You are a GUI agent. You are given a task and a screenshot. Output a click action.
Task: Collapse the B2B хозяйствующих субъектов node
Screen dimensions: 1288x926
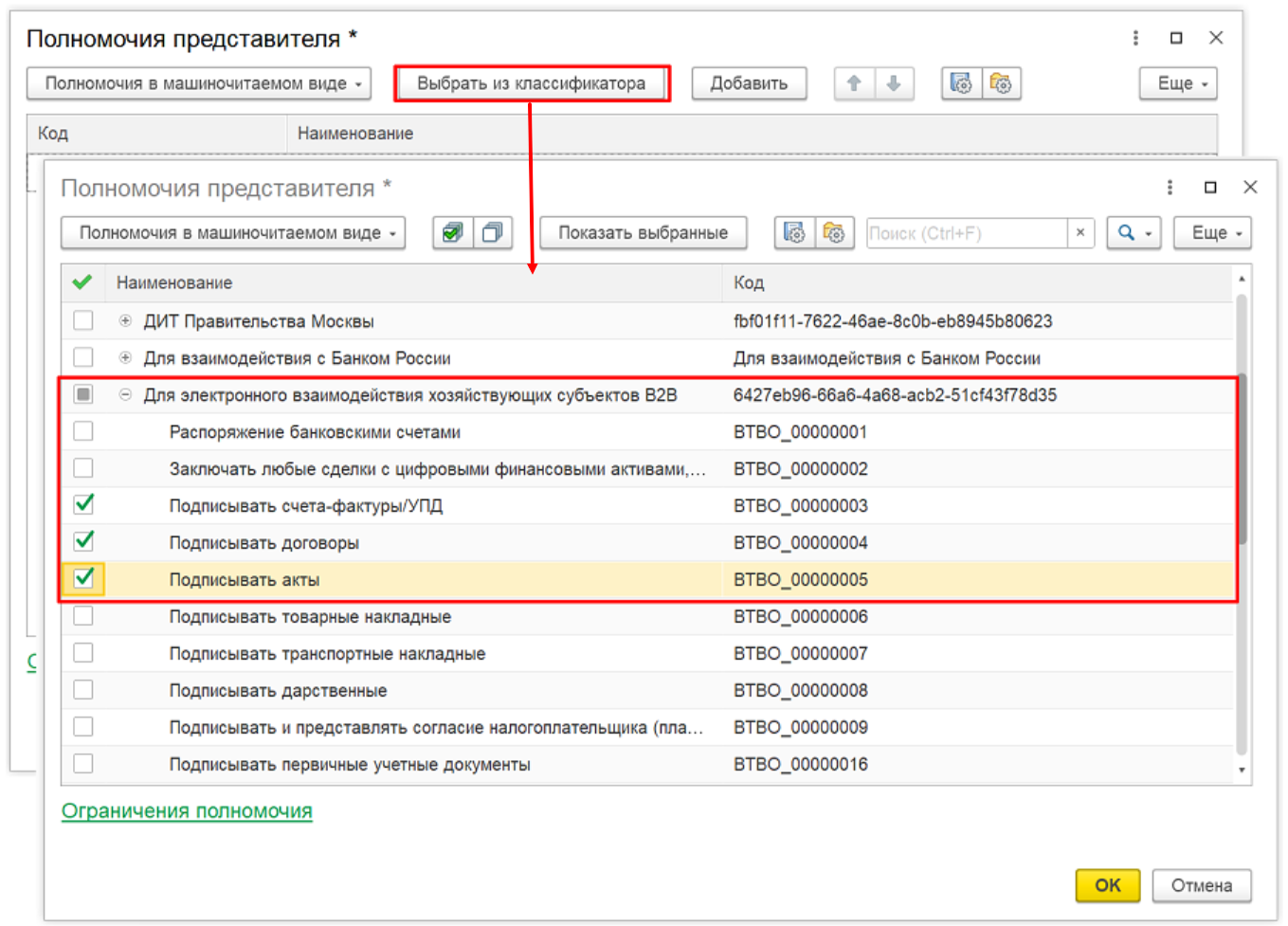click(x=125, y=395)
